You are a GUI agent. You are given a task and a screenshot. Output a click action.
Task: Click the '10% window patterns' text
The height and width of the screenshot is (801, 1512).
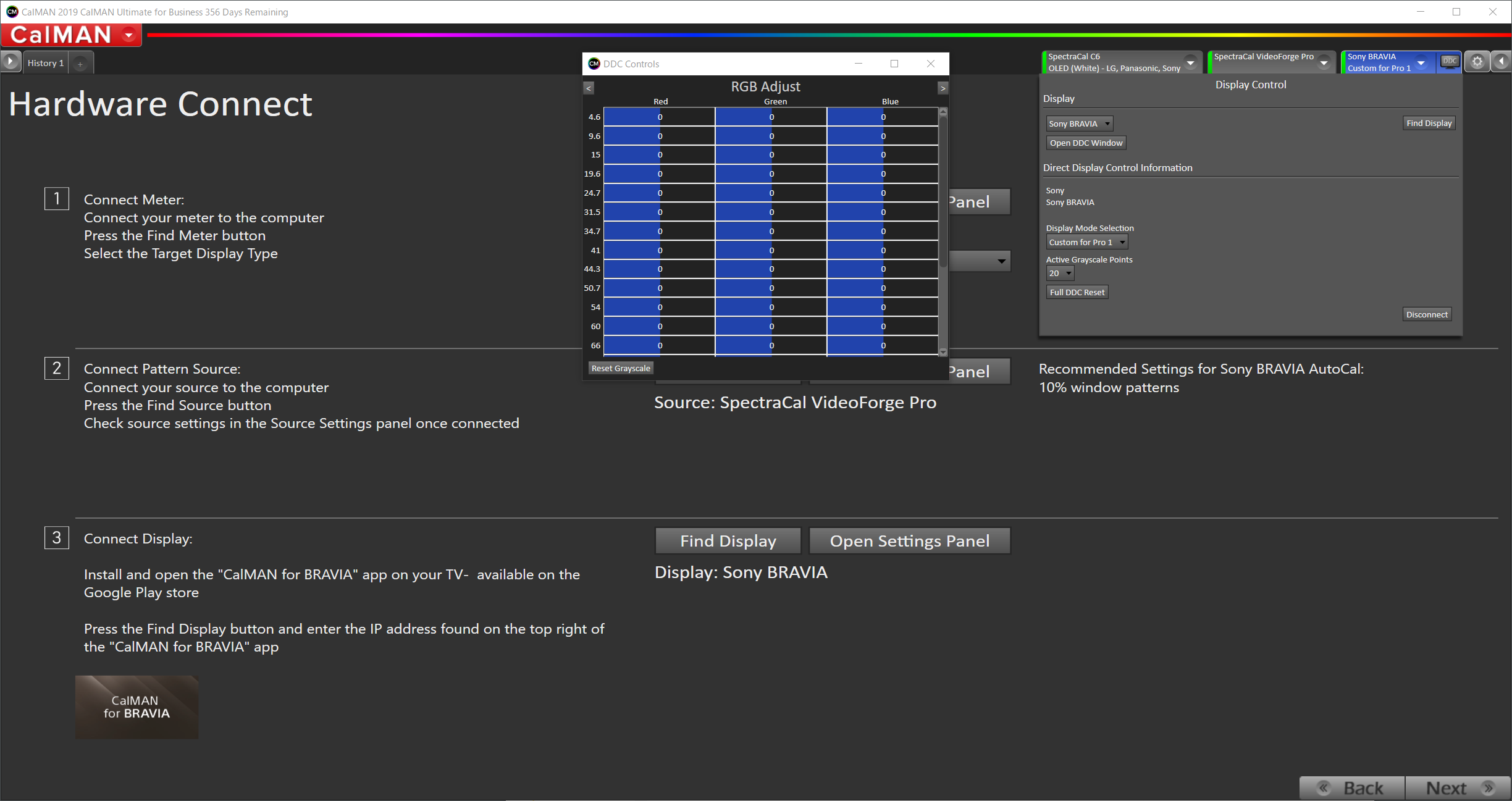(x=1109, y=387)
